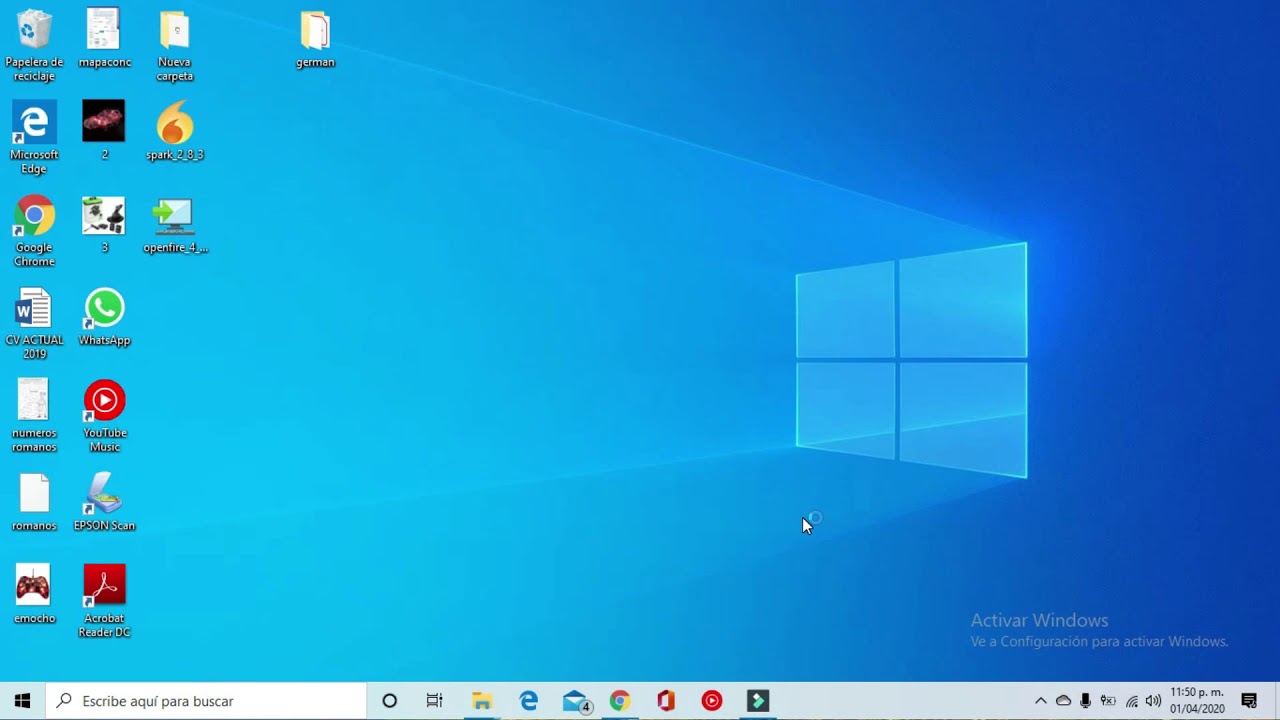Select the WhatsApp desktop shortcut

point(104,317)
